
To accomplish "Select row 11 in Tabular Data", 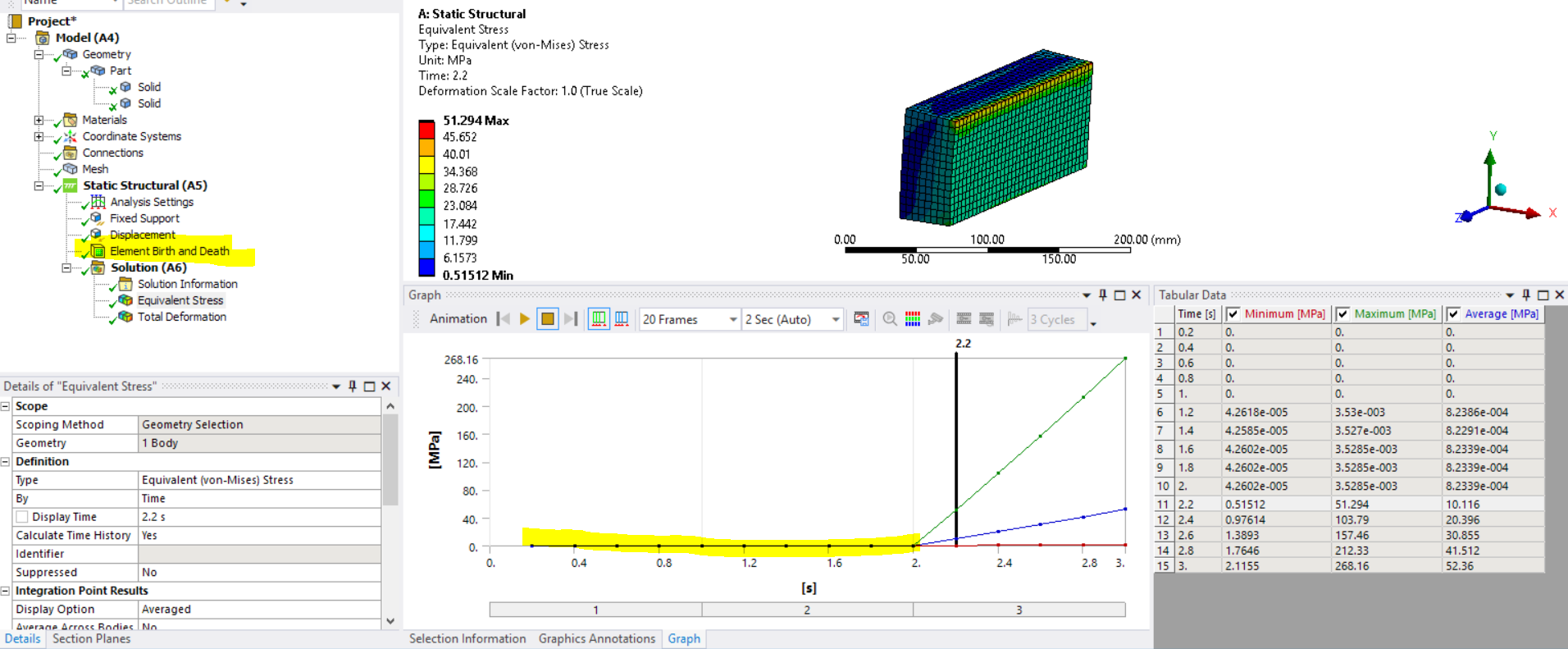I will click(1163, 505).
